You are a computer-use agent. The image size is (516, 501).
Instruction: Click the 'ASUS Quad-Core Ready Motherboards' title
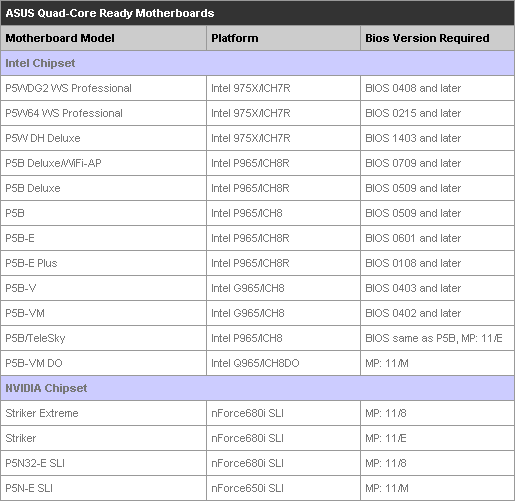110,13
